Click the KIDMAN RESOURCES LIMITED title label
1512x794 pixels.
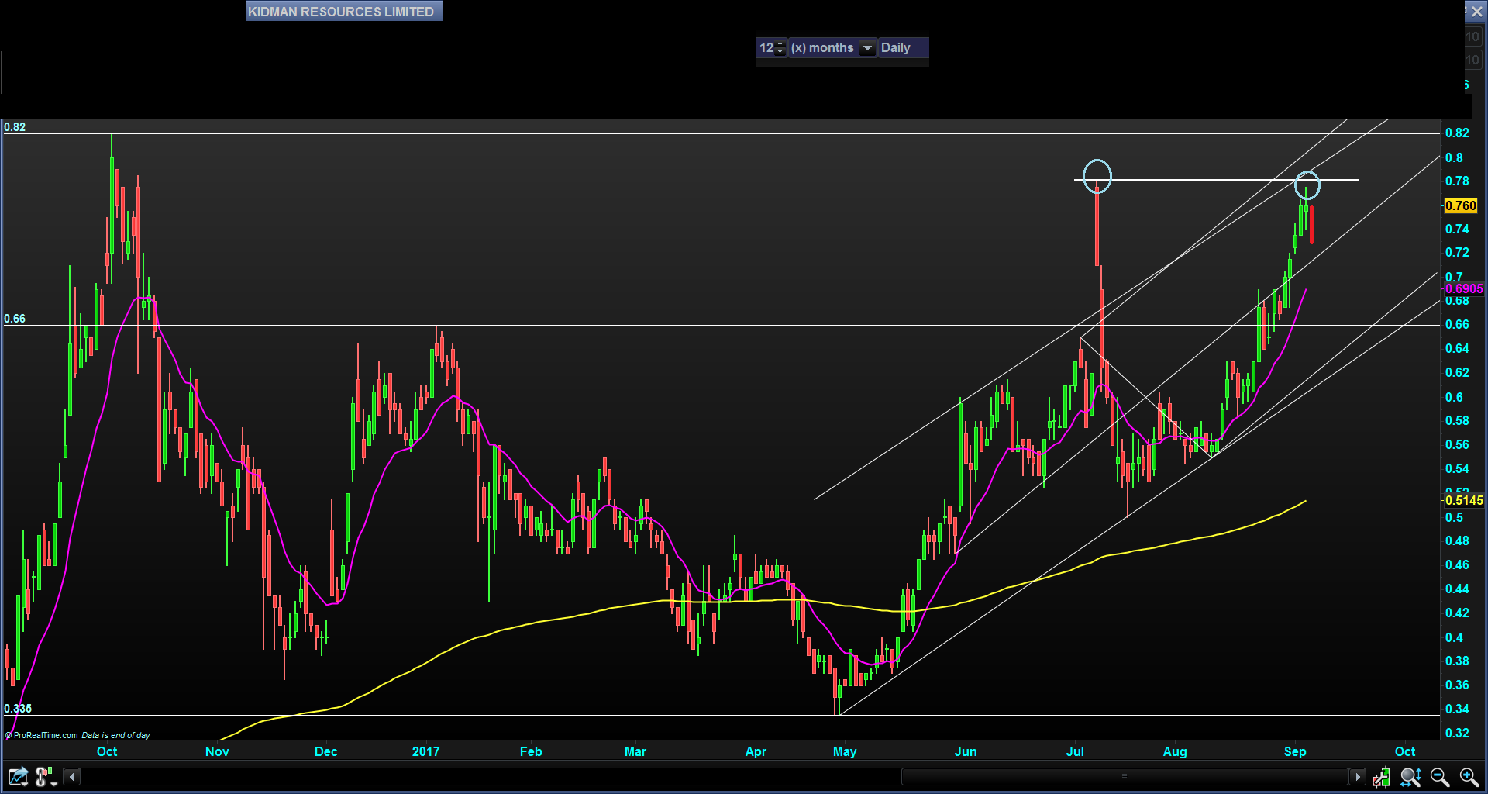[x=344, y=12]
